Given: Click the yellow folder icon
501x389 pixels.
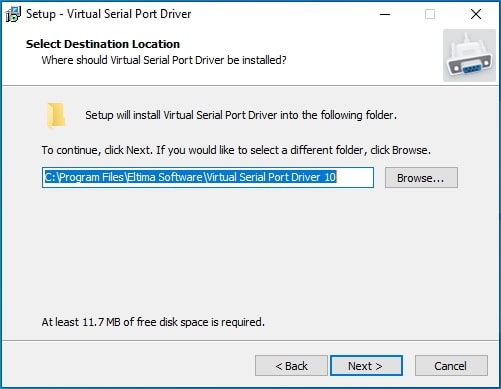Looking at the screenshot, I should [x=56, y=115].
